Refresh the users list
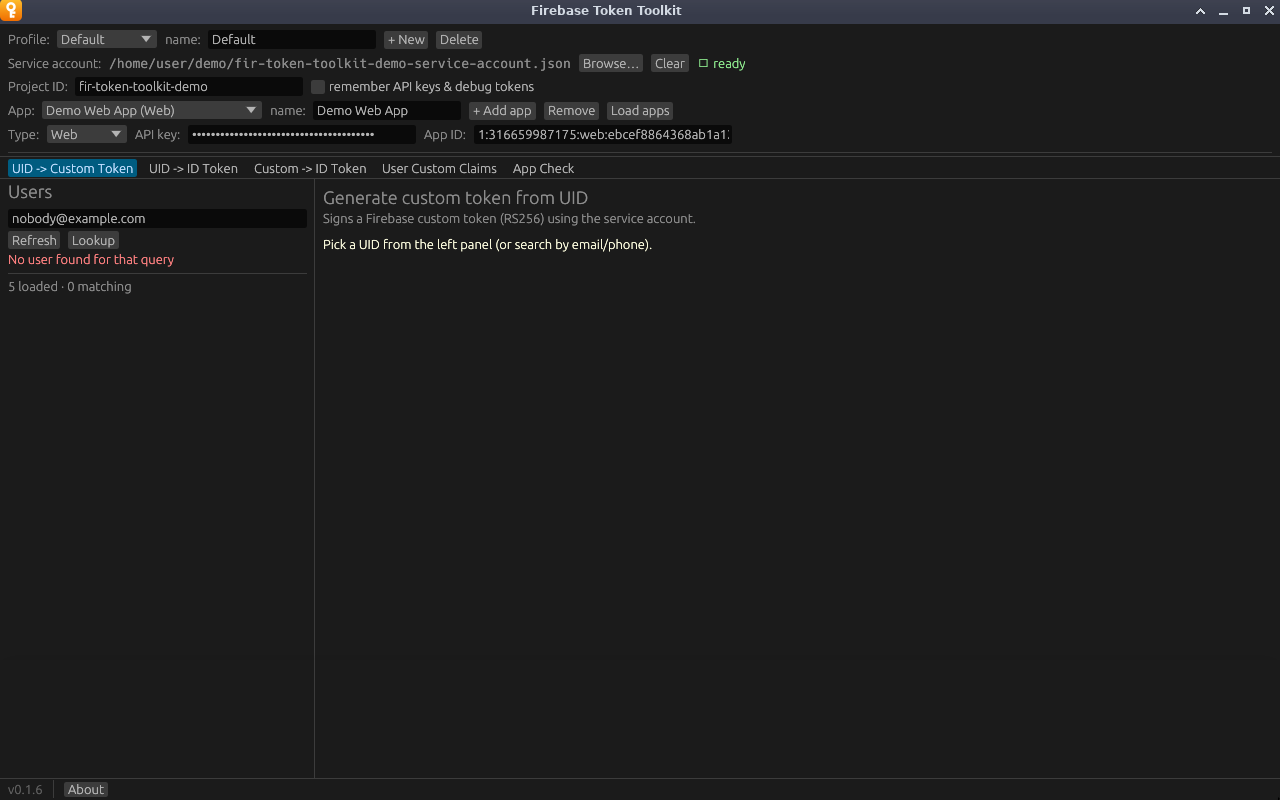Viewport: 1280px width, 800px height. [34, 240]
